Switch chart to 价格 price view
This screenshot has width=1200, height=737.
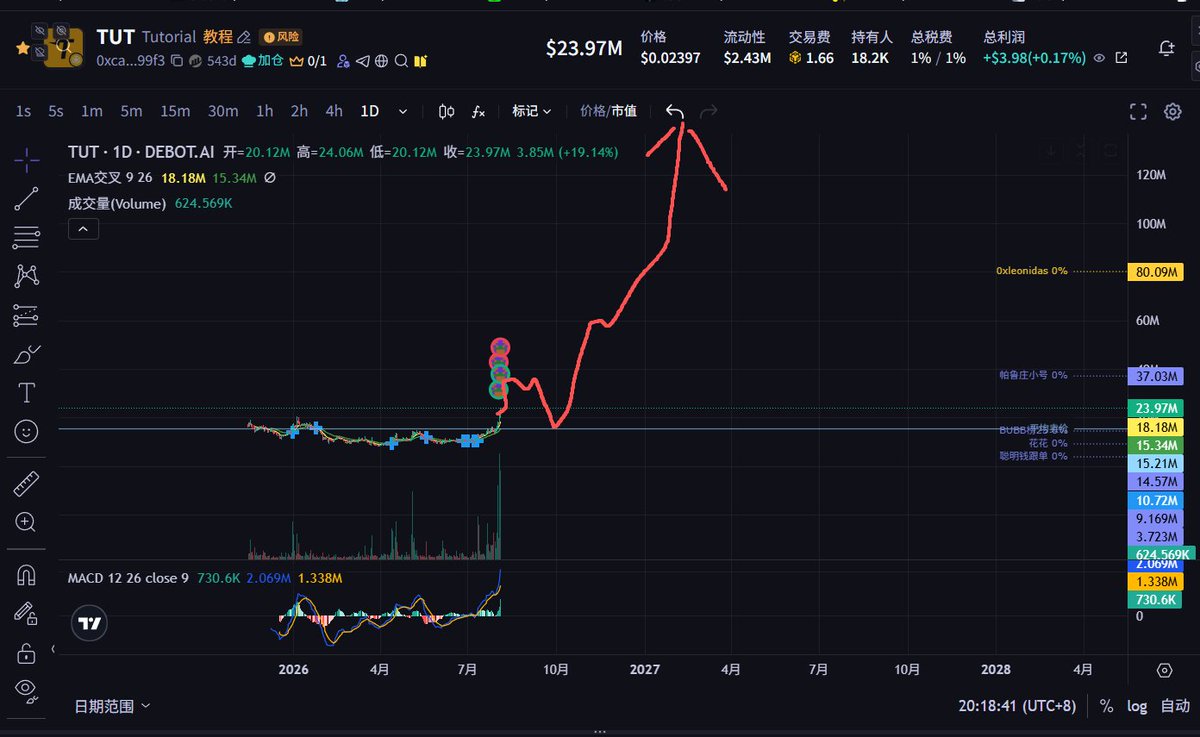[x=593, y=111]
